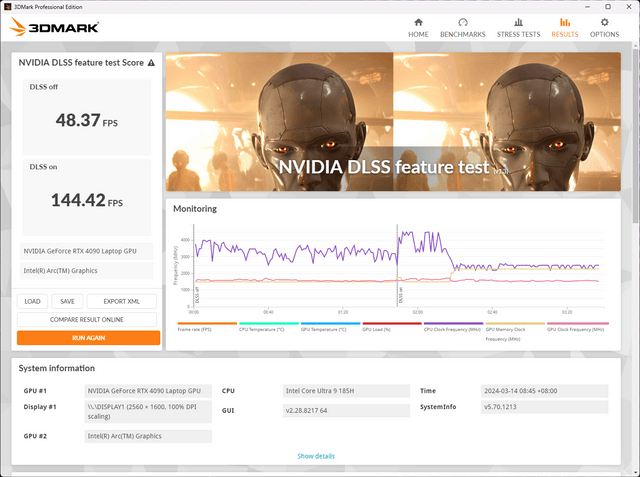Click the 3DMark app icon in the title bar
This screenshot has width=640, height=477.
pos(7,7)
